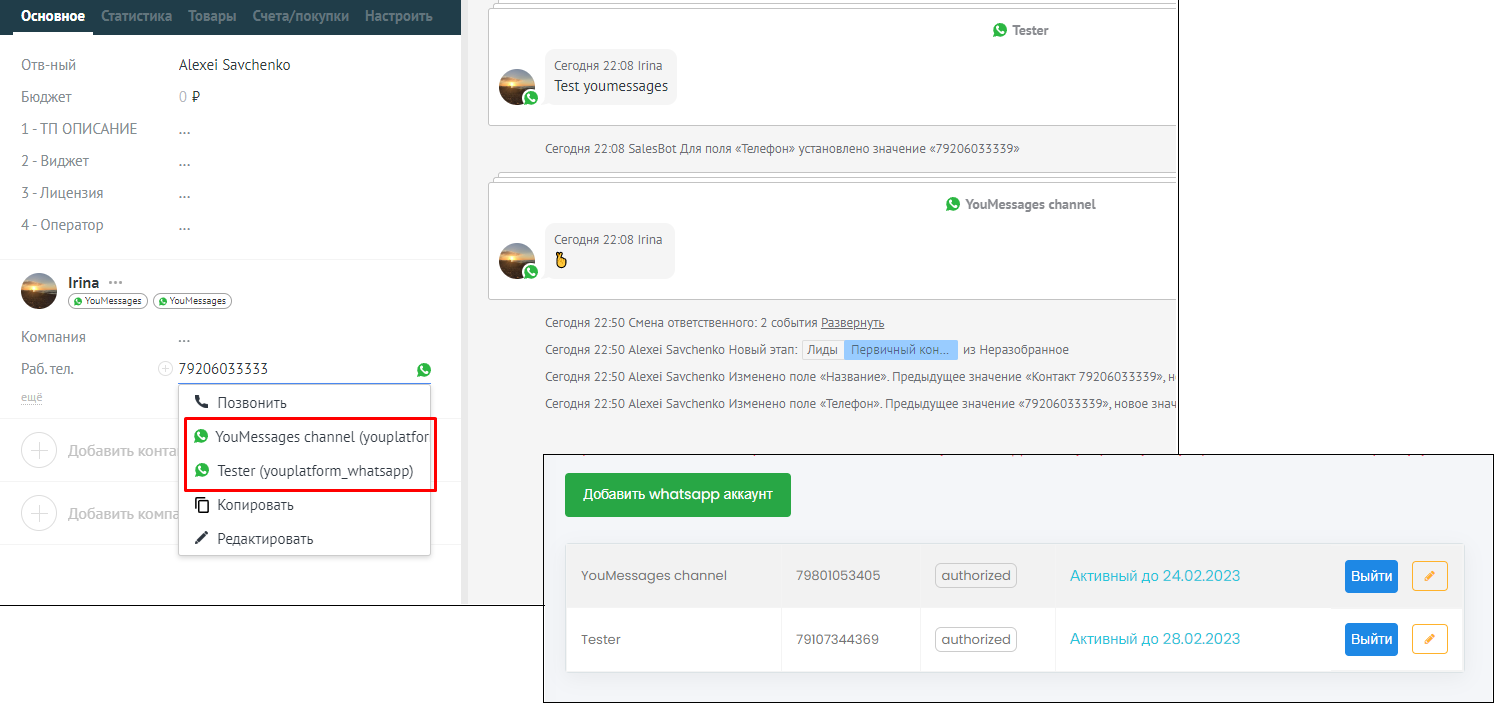
Task: Expand events via the Развернуть link
Action: [x=852, y=323]
